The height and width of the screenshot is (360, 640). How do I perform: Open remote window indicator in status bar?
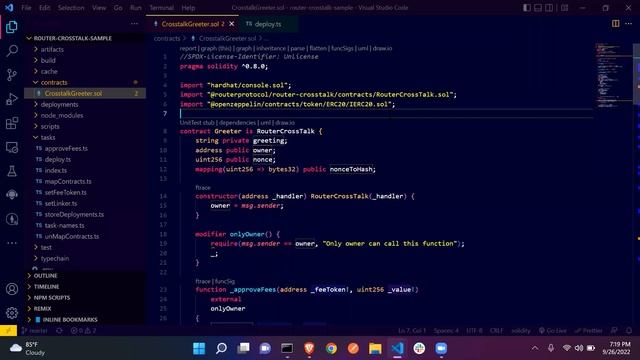click(x=9, y=331)
